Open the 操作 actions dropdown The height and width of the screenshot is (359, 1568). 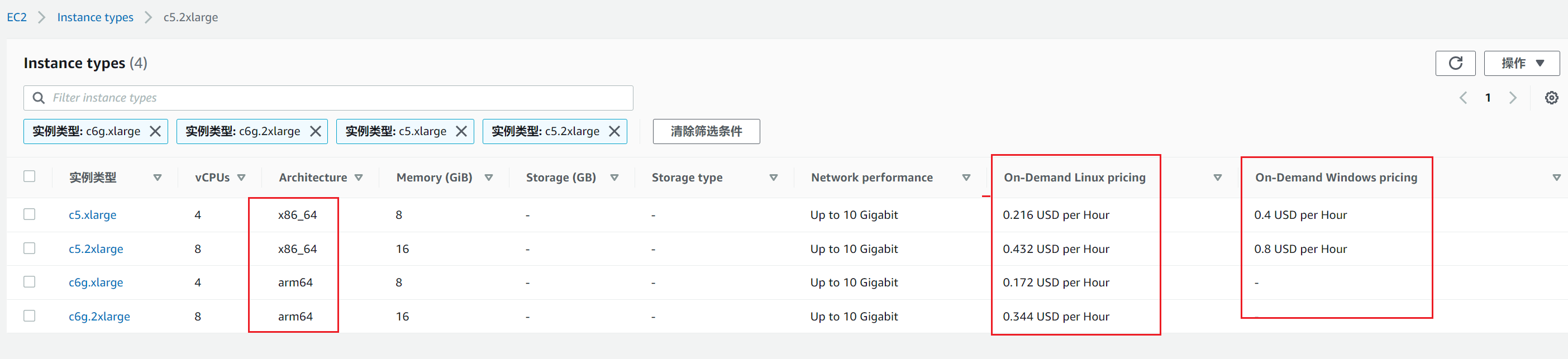pos(1522,63)
